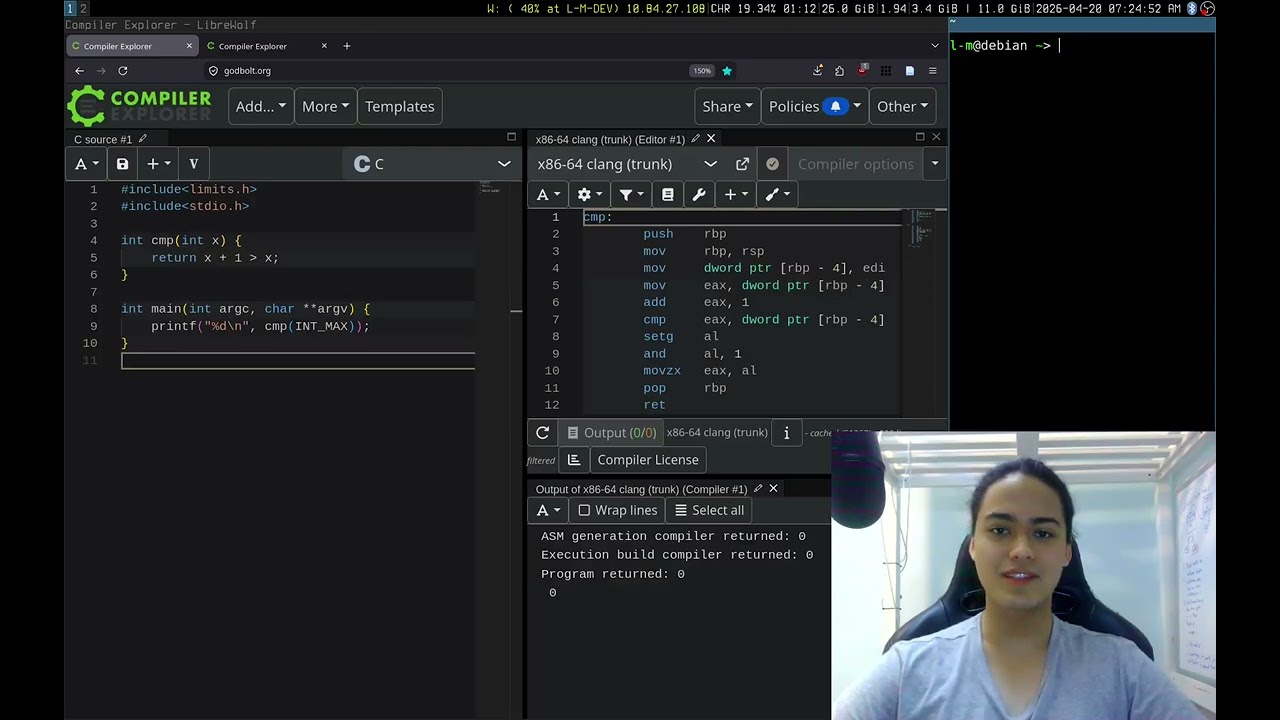Click the source editor minimap
1280x720 pixels.
pos(489,187)
